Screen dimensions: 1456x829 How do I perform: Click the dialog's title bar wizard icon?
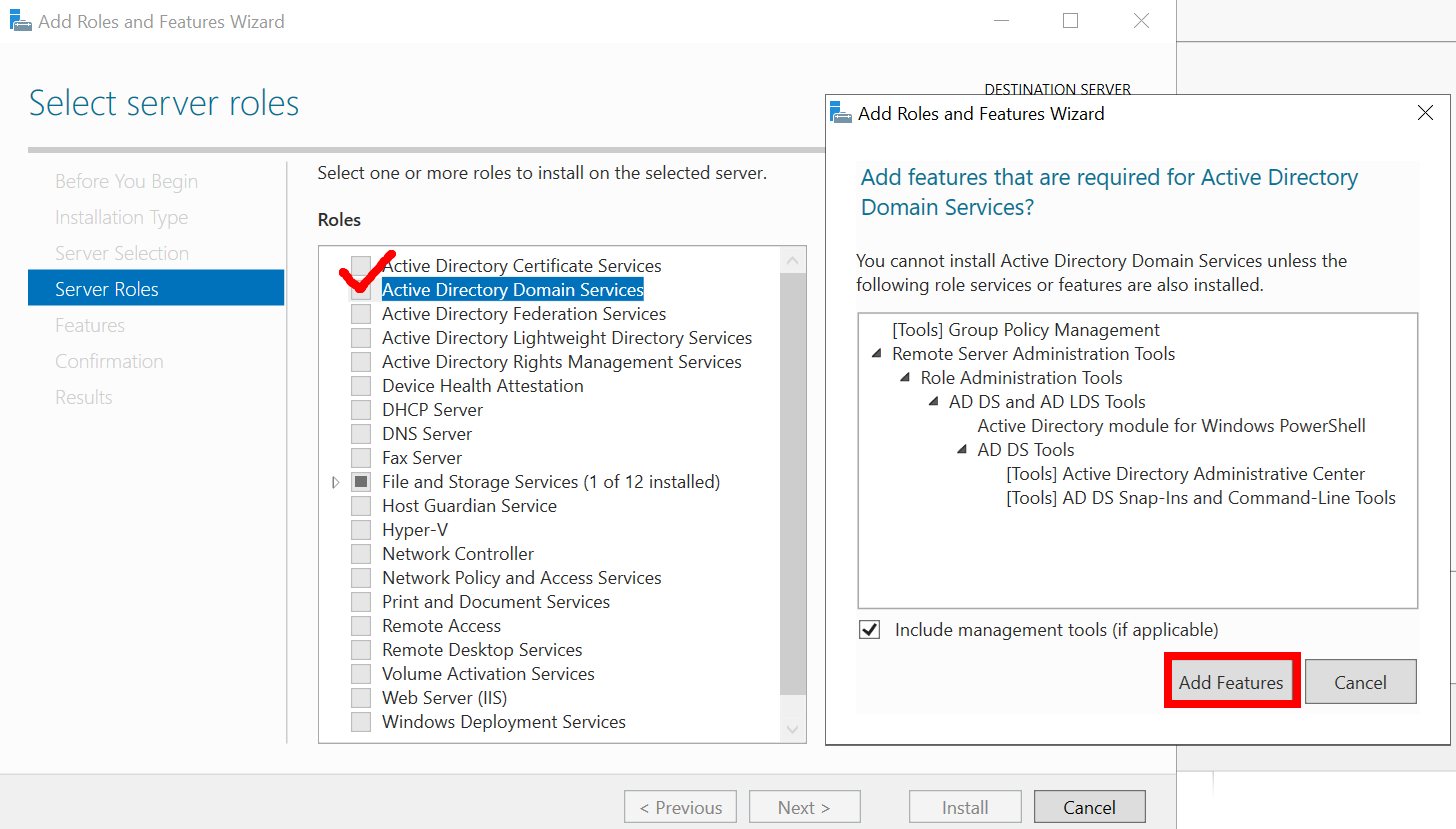pyautogui.click(x=841, y=112)
